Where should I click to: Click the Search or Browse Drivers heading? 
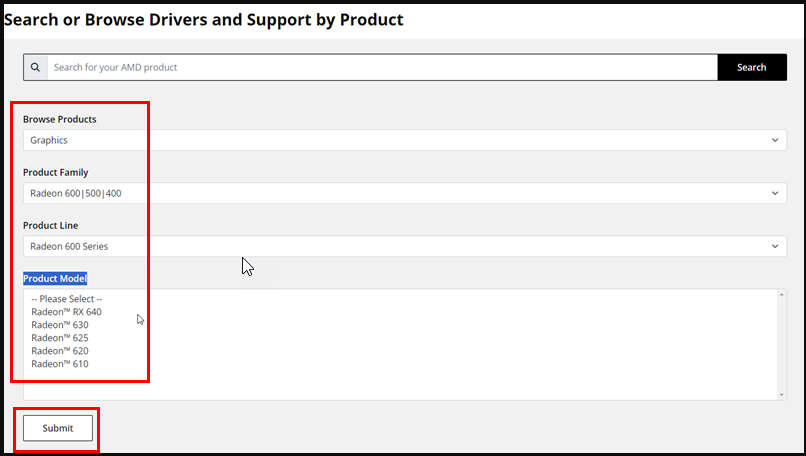pyautogui.click(x=203, y=19)
